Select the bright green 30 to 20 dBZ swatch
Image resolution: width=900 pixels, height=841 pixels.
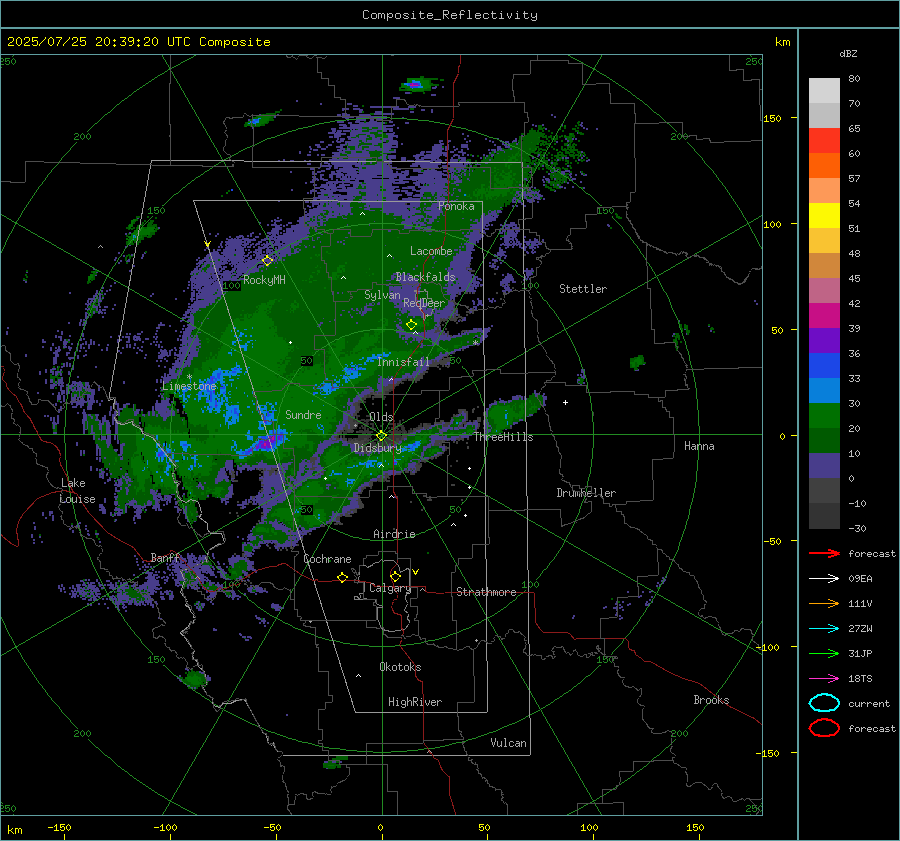(x=824, y=416)
